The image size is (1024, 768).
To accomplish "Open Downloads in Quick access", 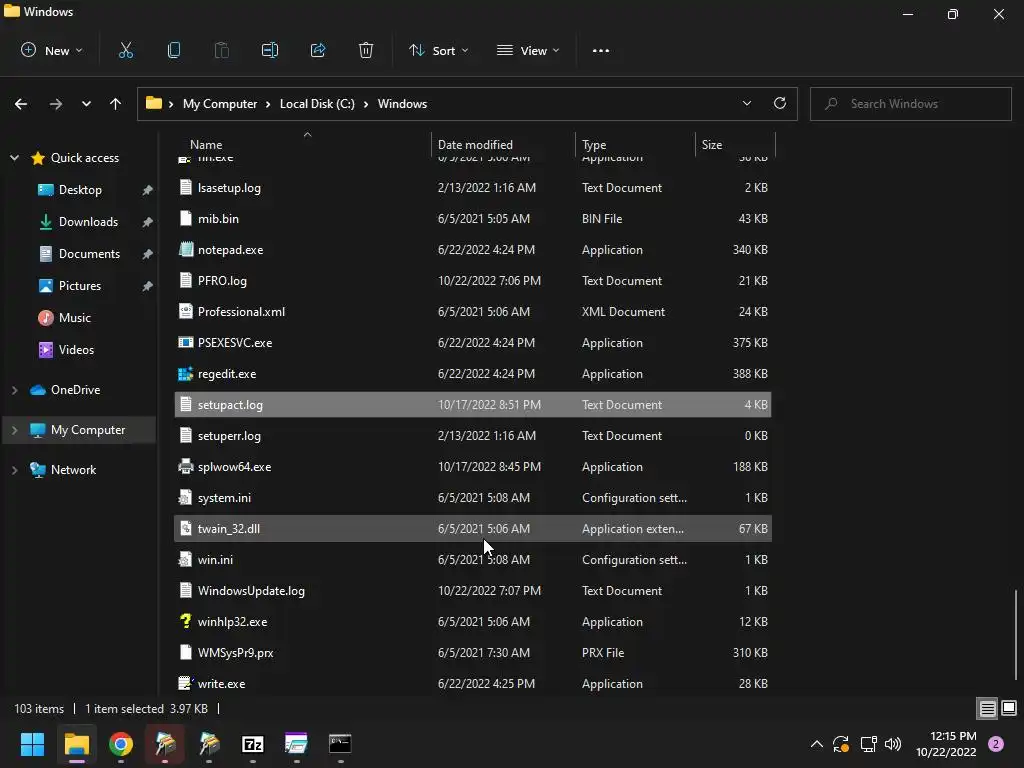I will [88, 221].
